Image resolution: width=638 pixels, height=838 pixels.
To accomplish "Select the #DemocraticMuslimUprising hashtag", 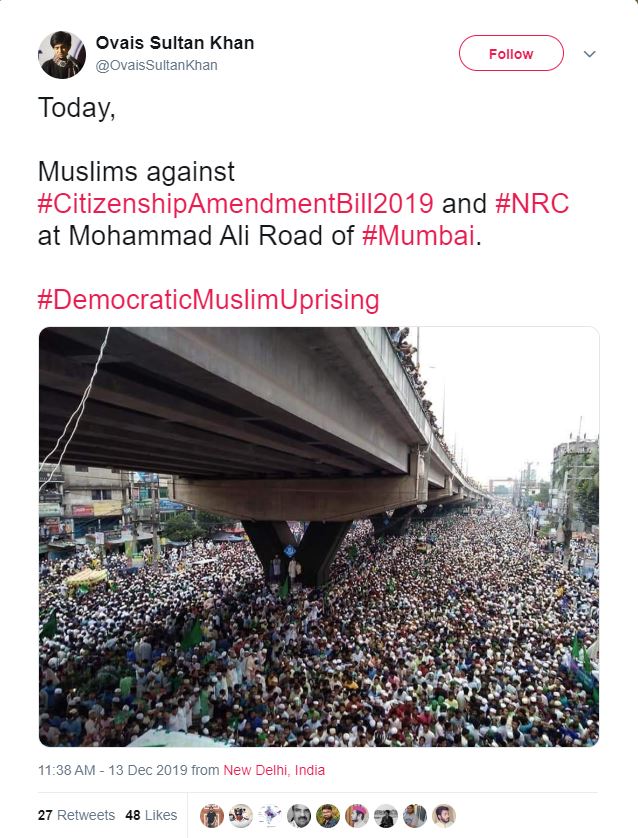I will (x=209, y=298).
